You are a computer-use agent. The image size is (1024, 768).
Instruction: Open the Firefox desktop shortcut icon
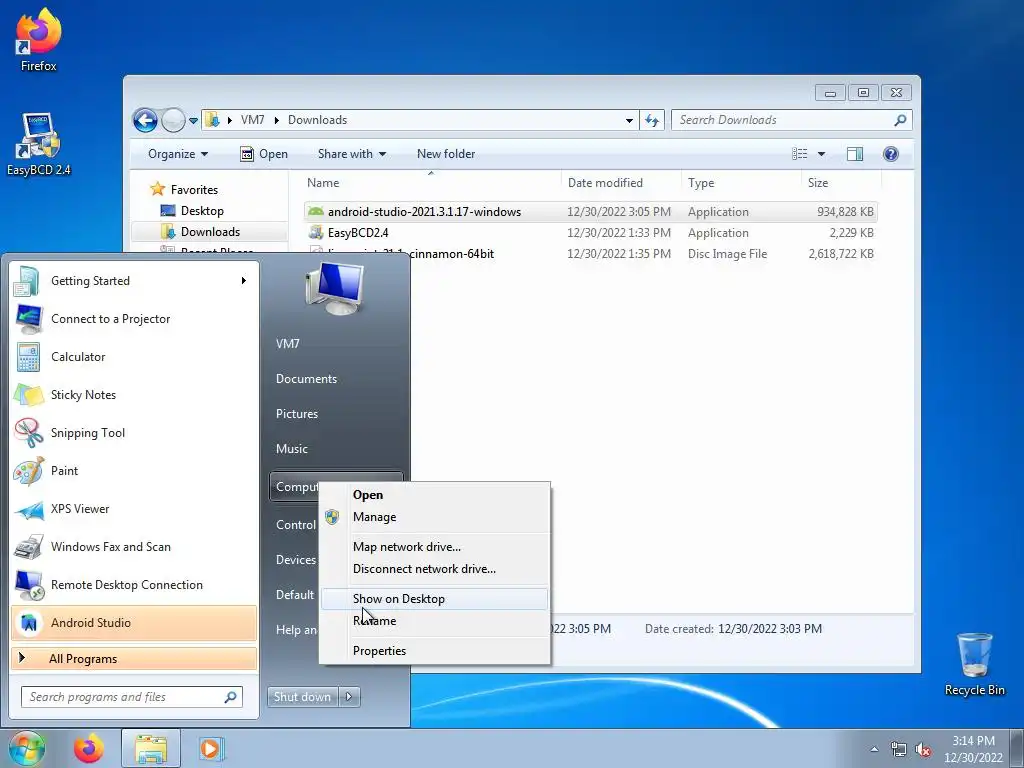[x=39, y=39]
